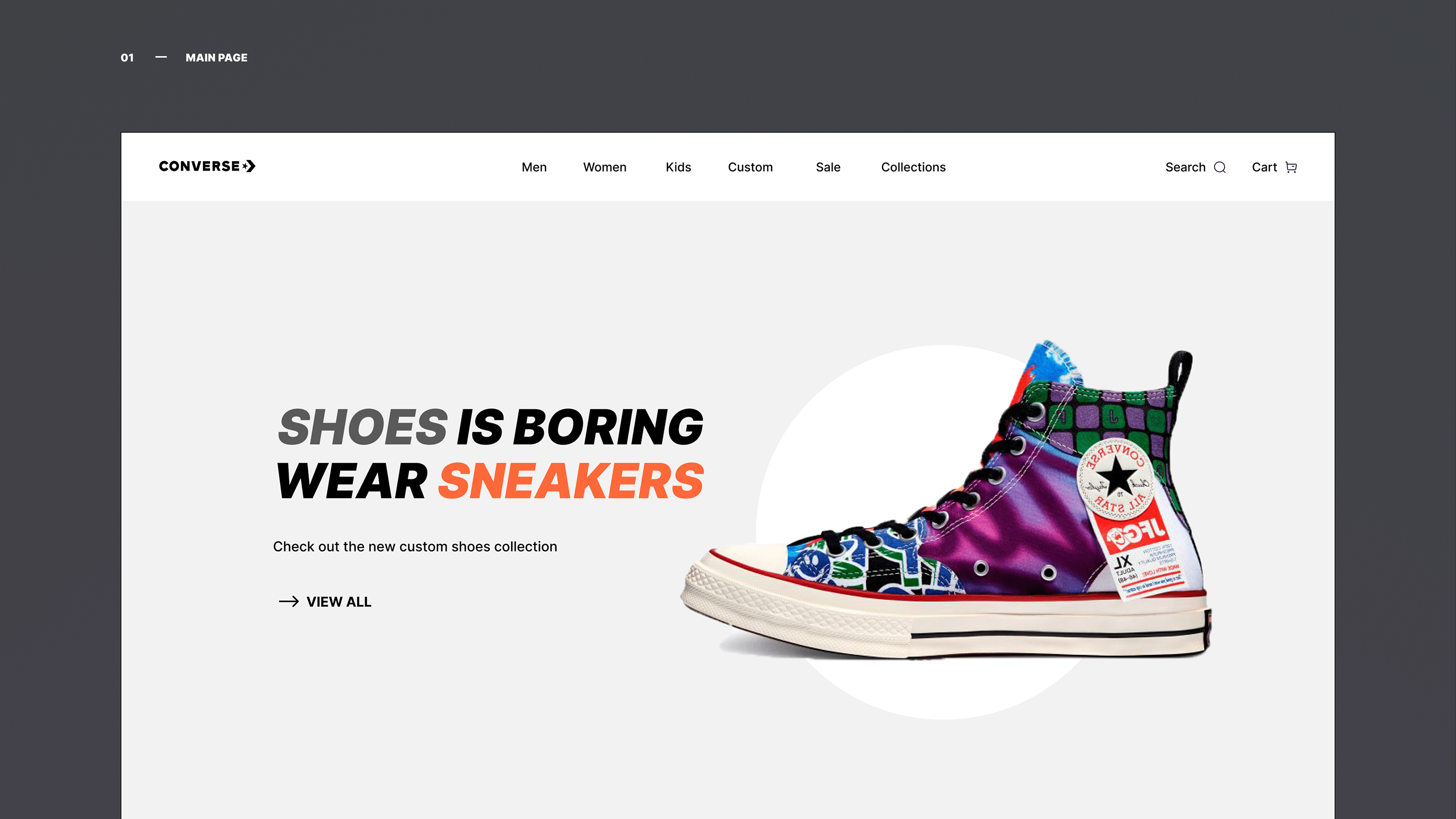
Task: Go to the Kids section
Action: click(678, 167)
